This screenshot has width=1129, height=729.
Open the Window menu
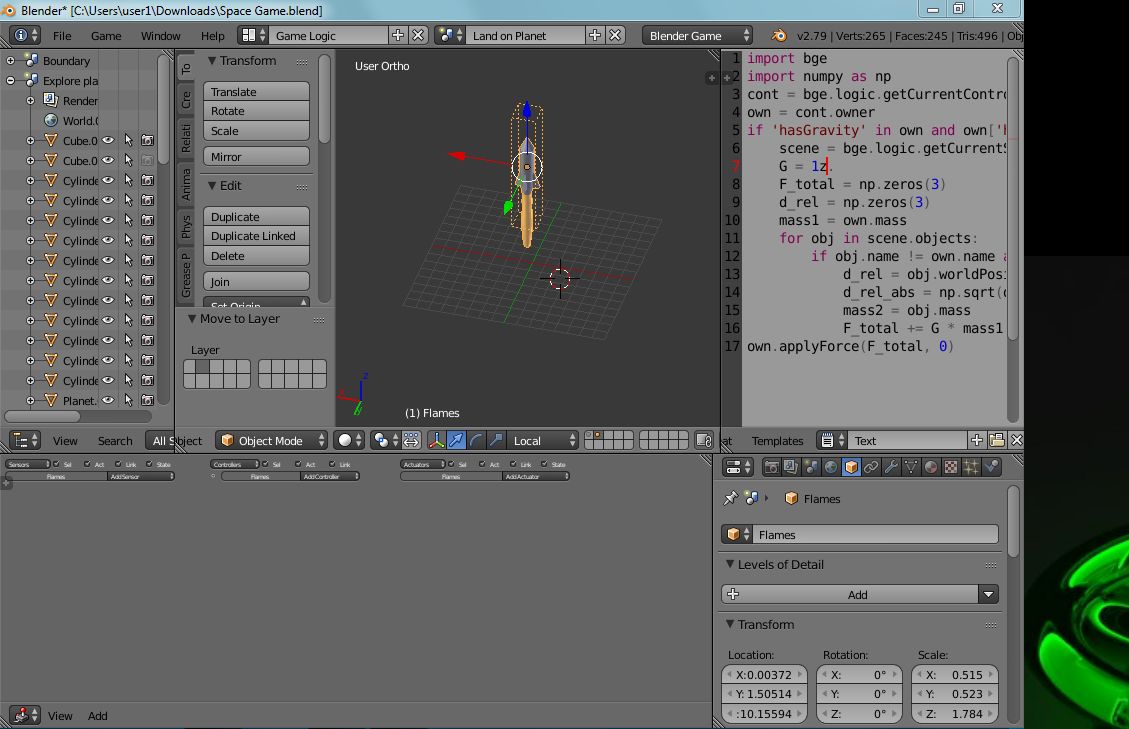pyautogui.click(x=161, y=35)
